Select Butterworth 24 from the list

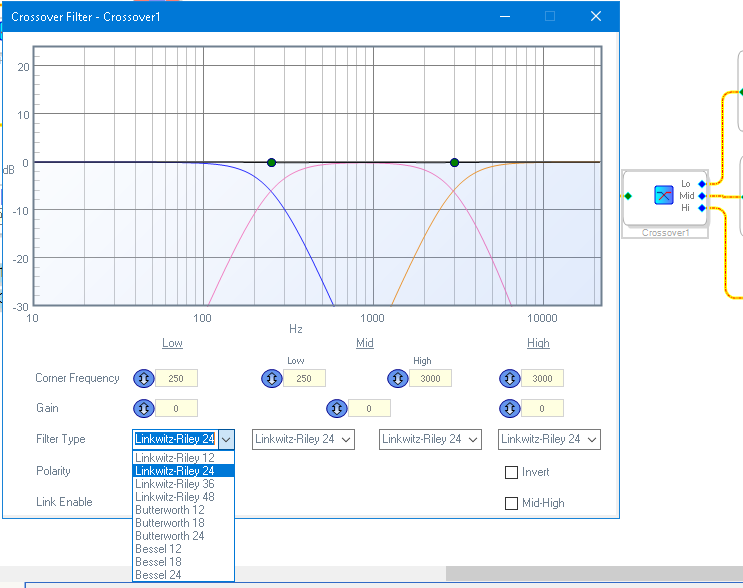tap(183, 536)
